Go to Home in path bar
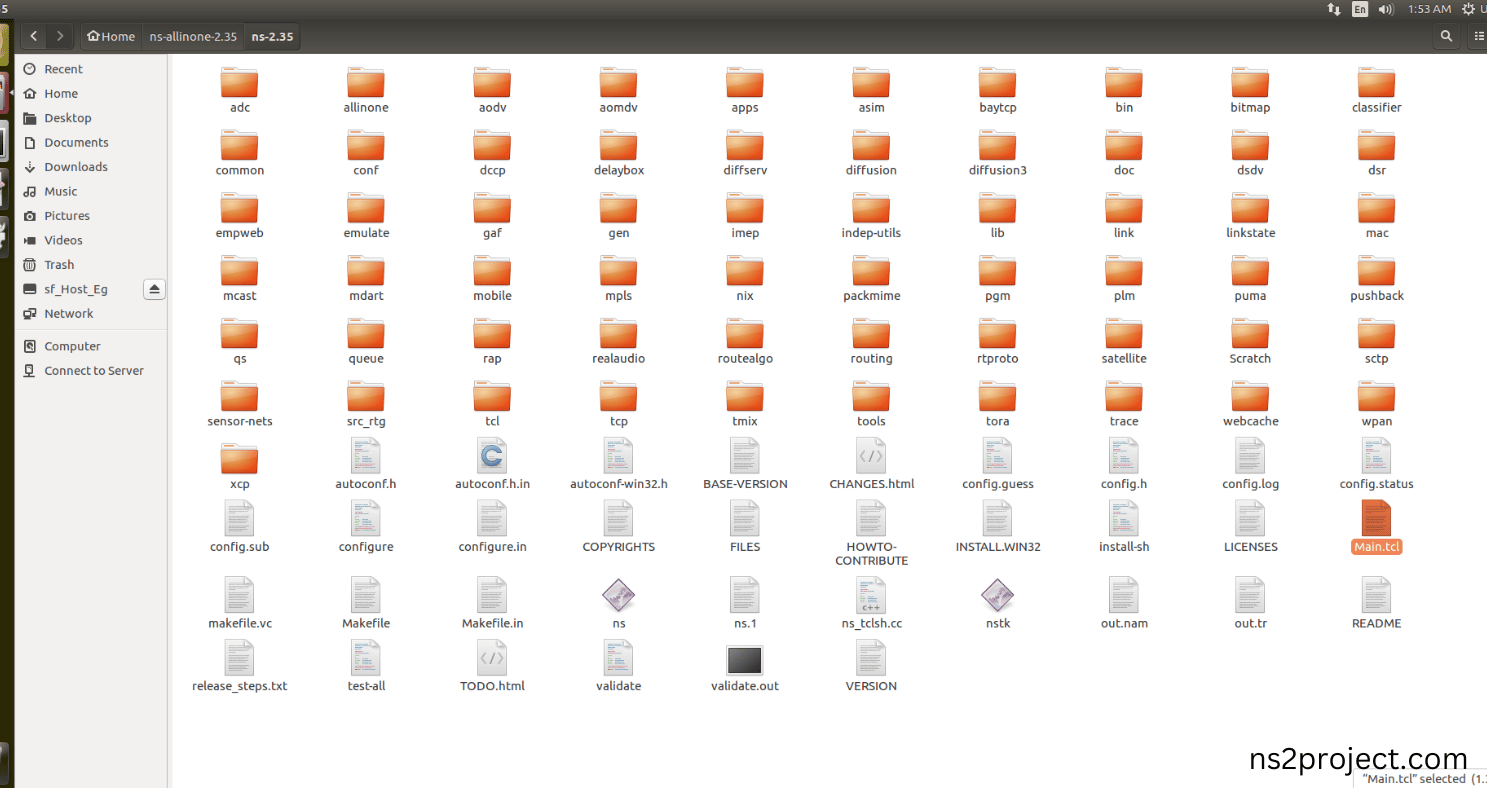Image resolution: width=1487 pixels, height=788 pixels. tap(111, 36)
